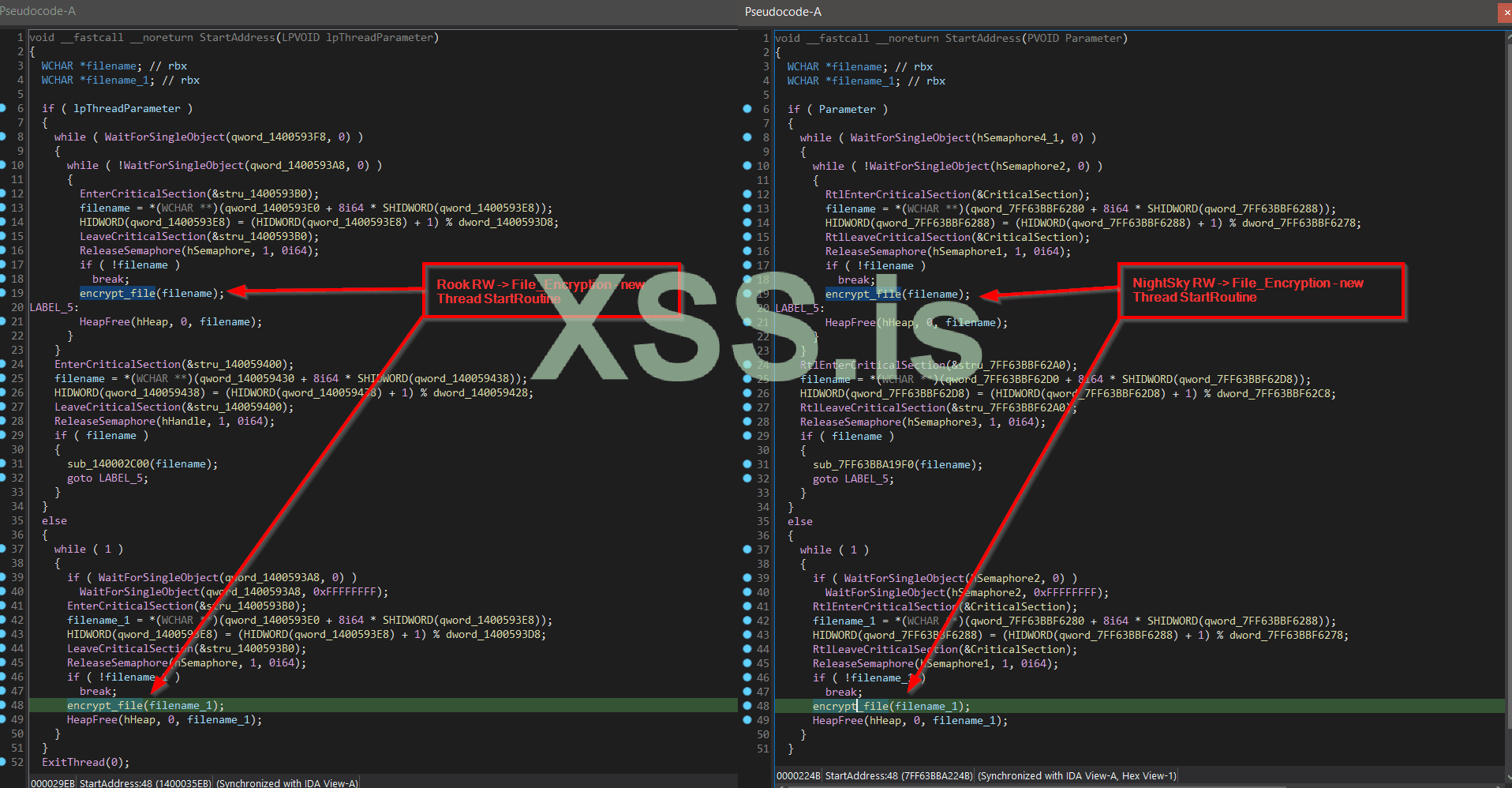Click the gutter dot at left pane line 42
Image resolution: width=1512 pixels, height=788 pixels.
tap(2, 620)
